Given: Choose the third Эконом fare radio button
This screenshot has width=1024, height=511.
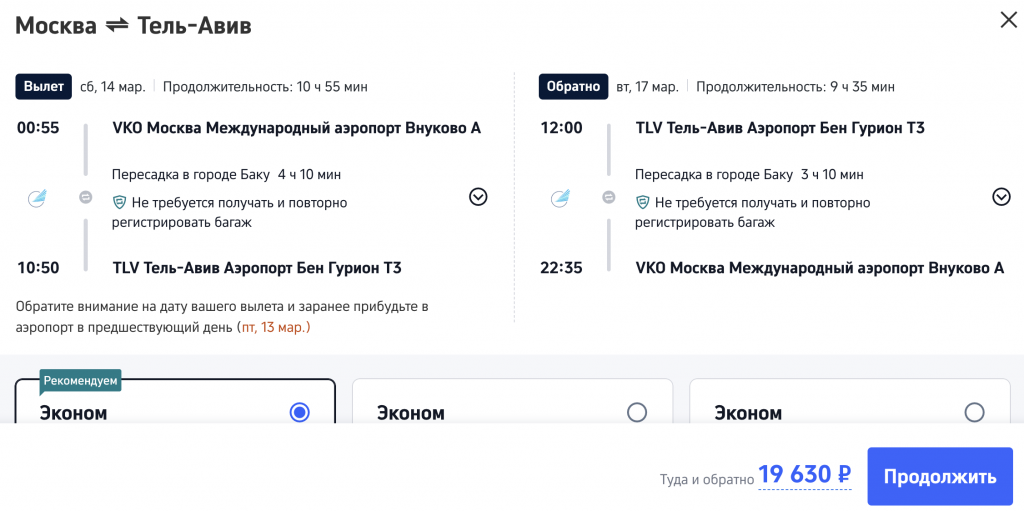Looking at the screenshot, I should tap(974, 412).
